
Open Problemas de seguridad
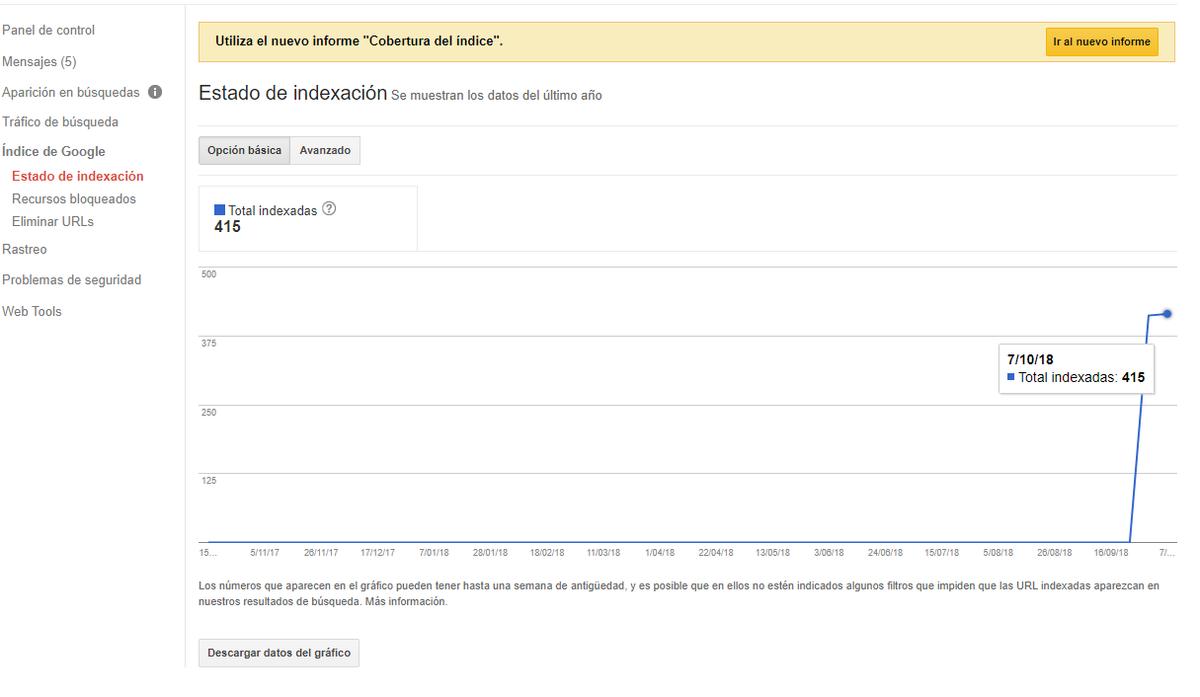tap(72, 281)
